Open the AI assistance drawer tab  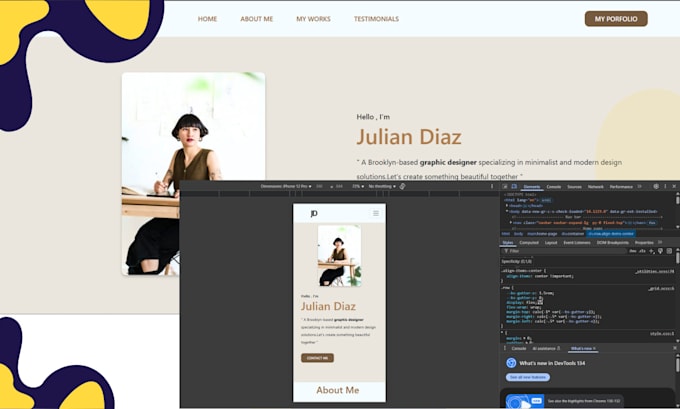546,348
